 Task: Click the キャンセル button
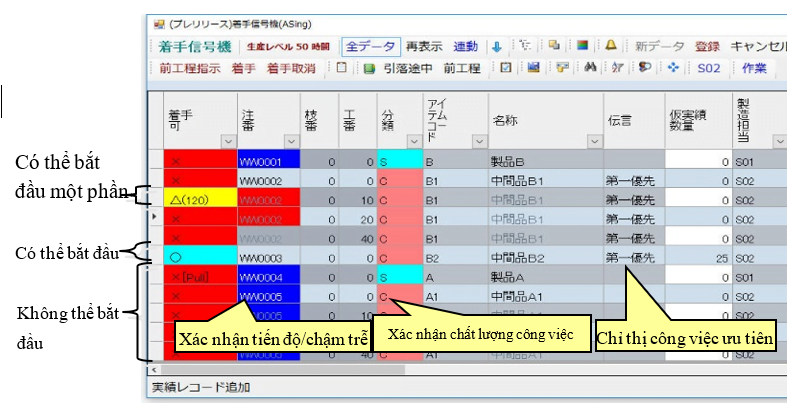[758, 46]
